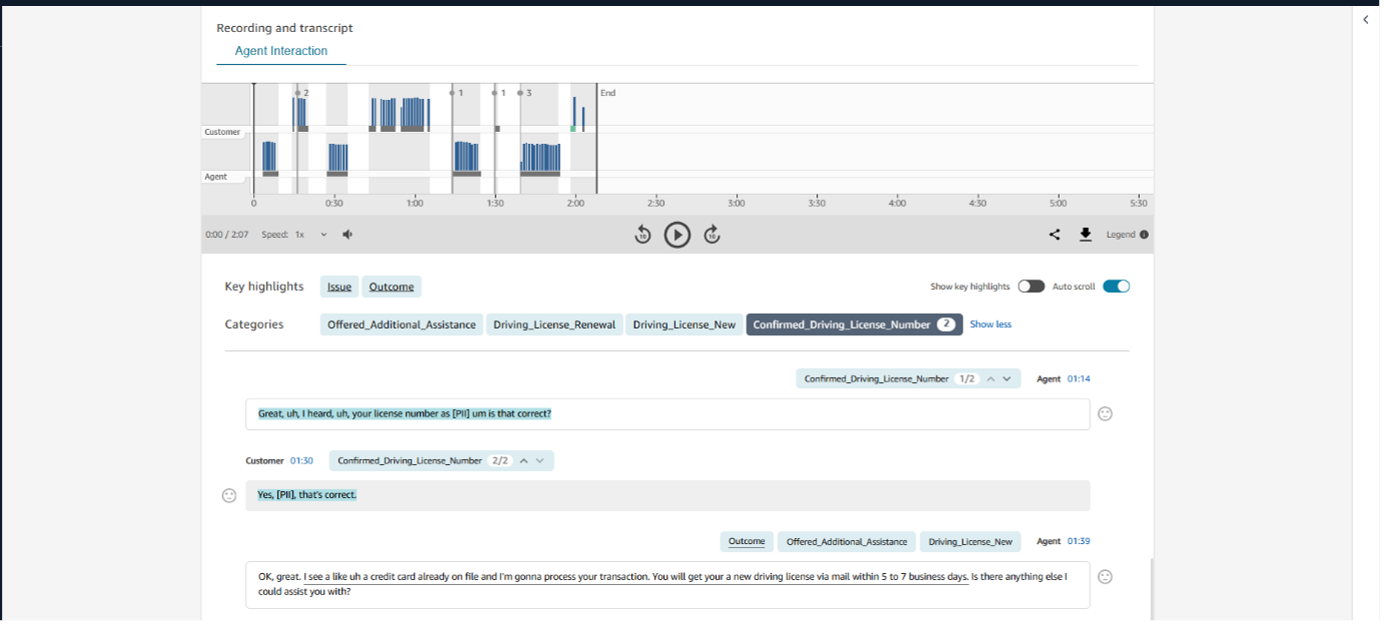This screenshot has height=626, width=1390.
Task: Filter by the Issue key highlight
Action: coord(339,287)
